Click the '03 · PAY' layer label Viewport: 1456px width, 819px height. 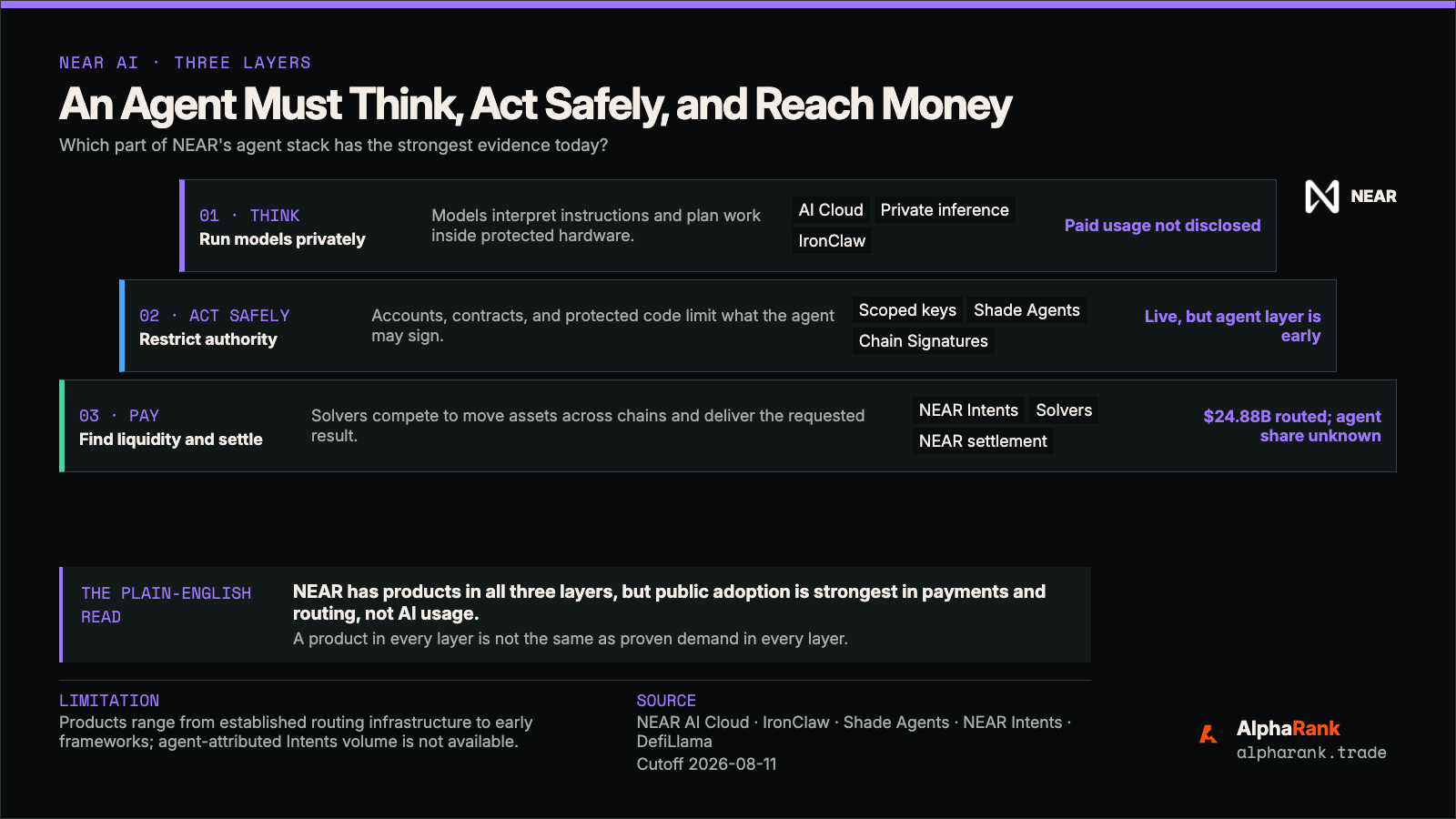(x=119, y=416)
